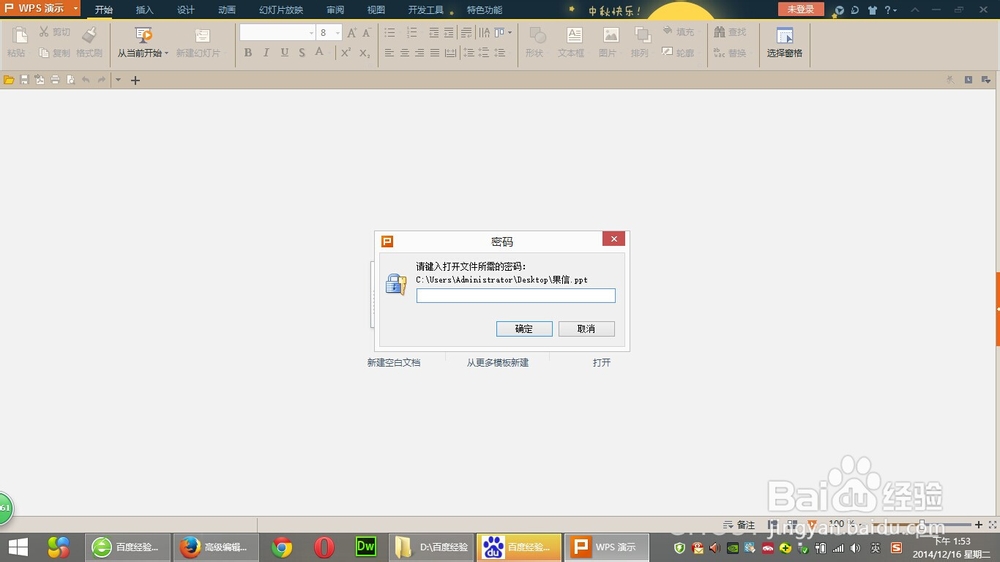Click the font color A icon
Screen dimensions: 1000x562
(320, 53)
